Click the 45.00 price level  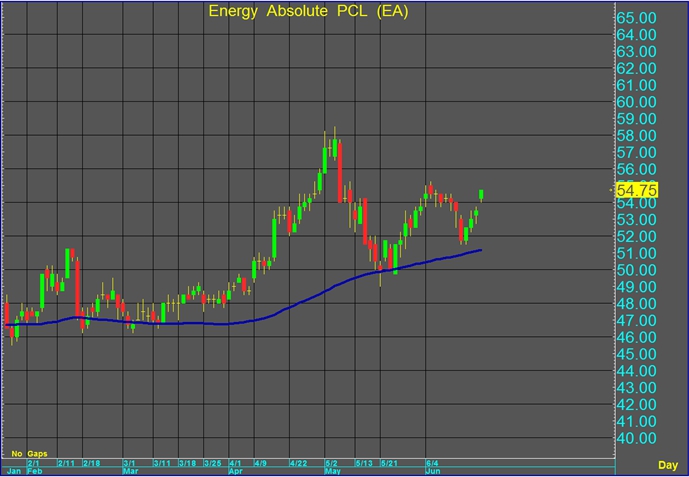coord(636,354)
